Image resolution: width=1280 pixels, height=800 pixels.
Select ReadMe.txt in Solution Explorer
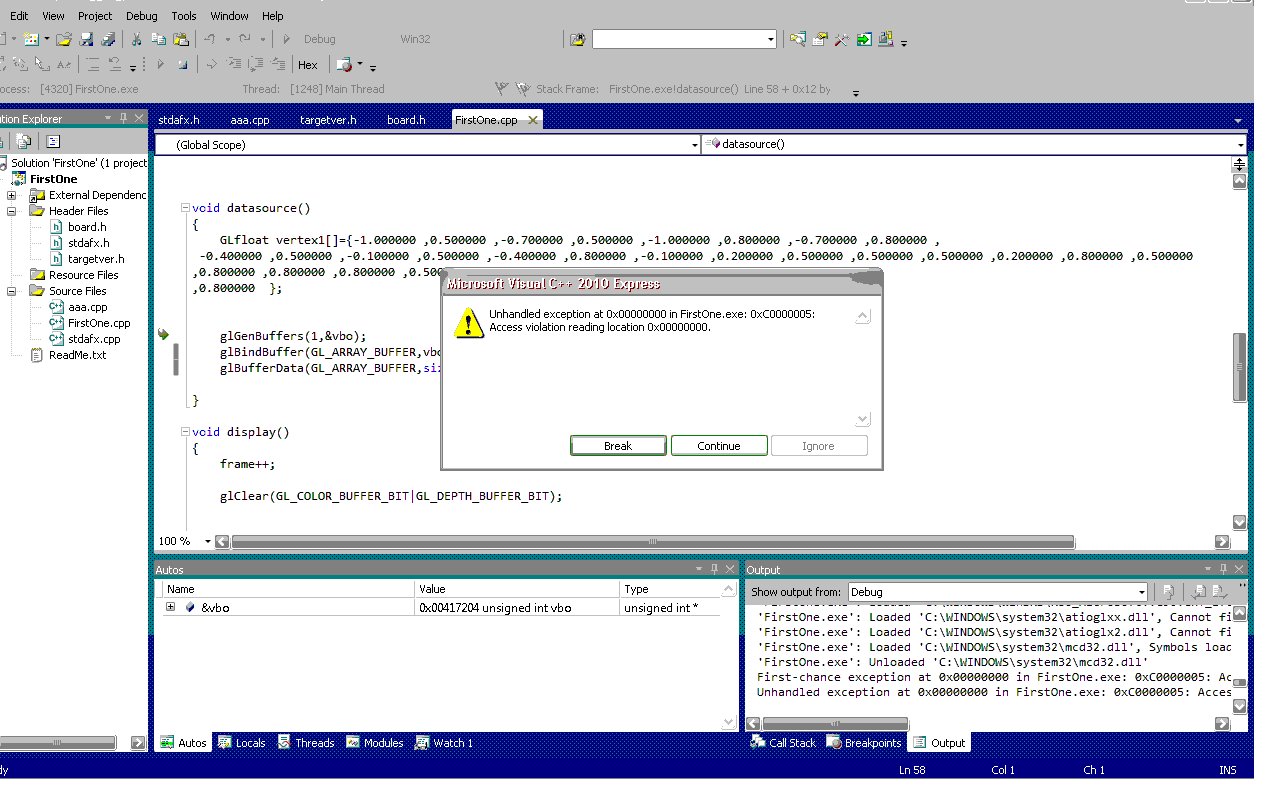(x=77, y=355)
